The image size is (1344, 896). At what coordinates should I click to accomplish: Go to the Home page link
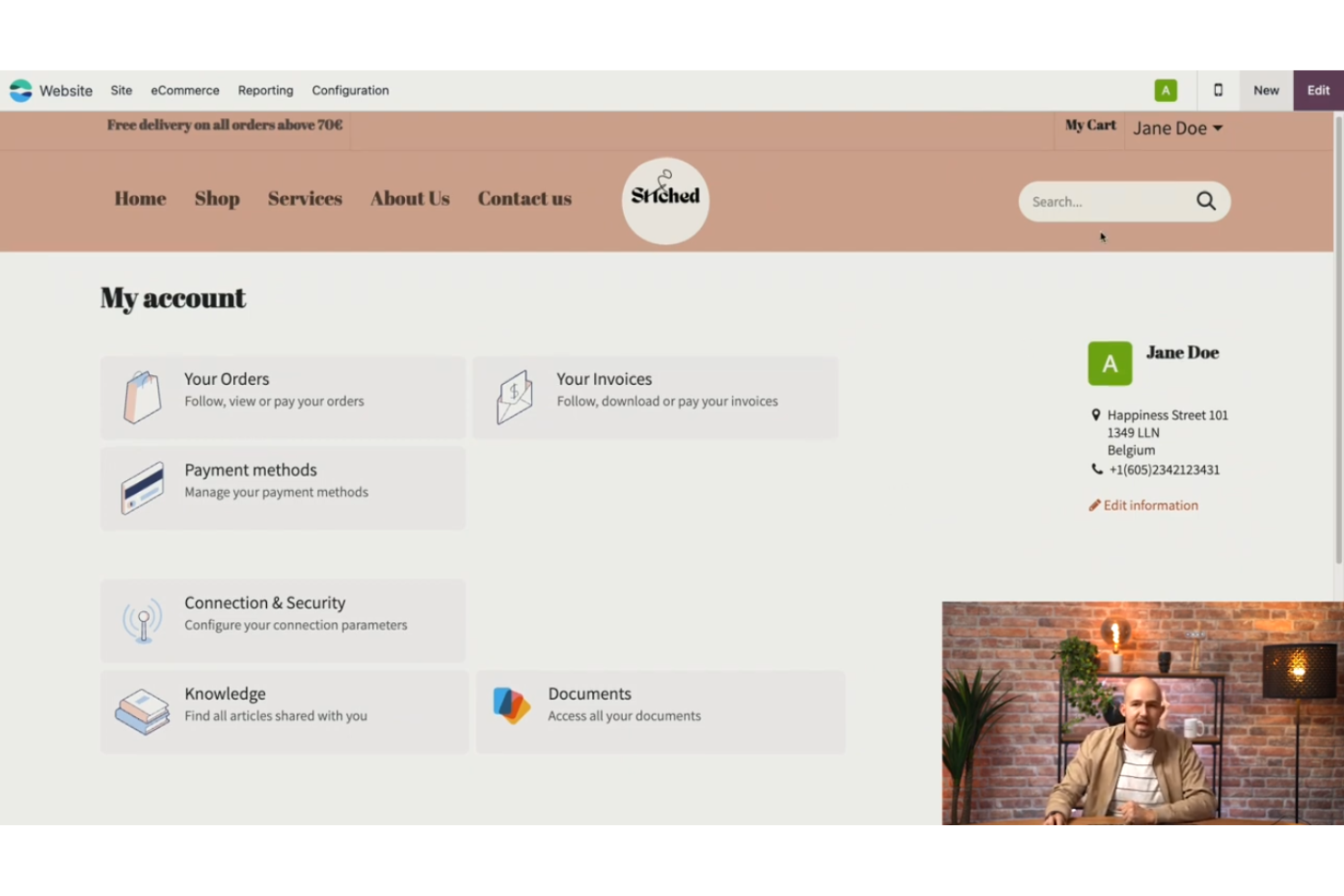141,199
